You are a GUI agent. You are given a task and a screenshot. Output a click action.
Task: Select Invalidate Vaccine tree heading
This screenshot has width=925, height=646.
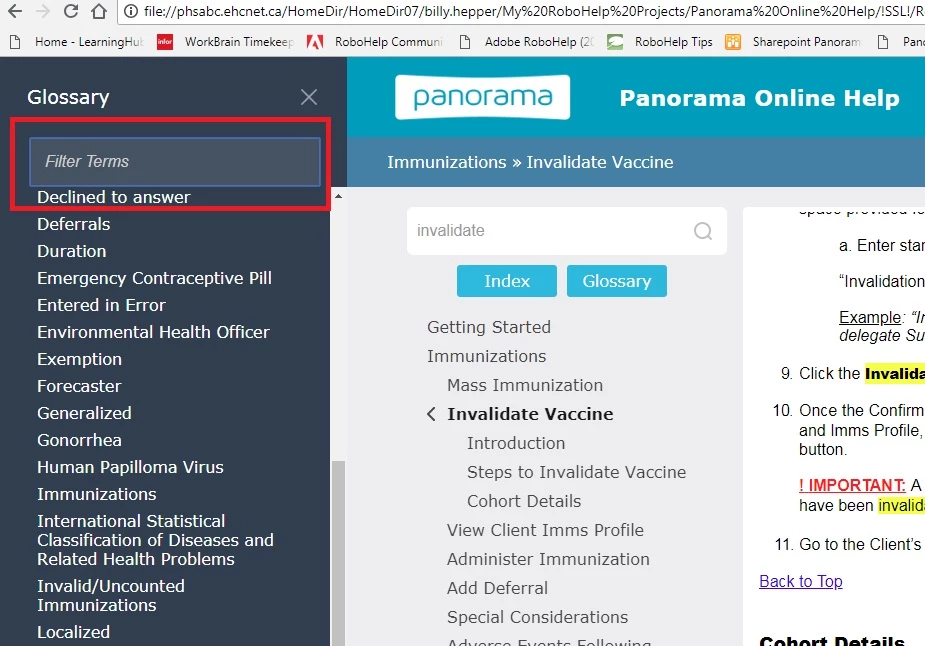point(530,414)
